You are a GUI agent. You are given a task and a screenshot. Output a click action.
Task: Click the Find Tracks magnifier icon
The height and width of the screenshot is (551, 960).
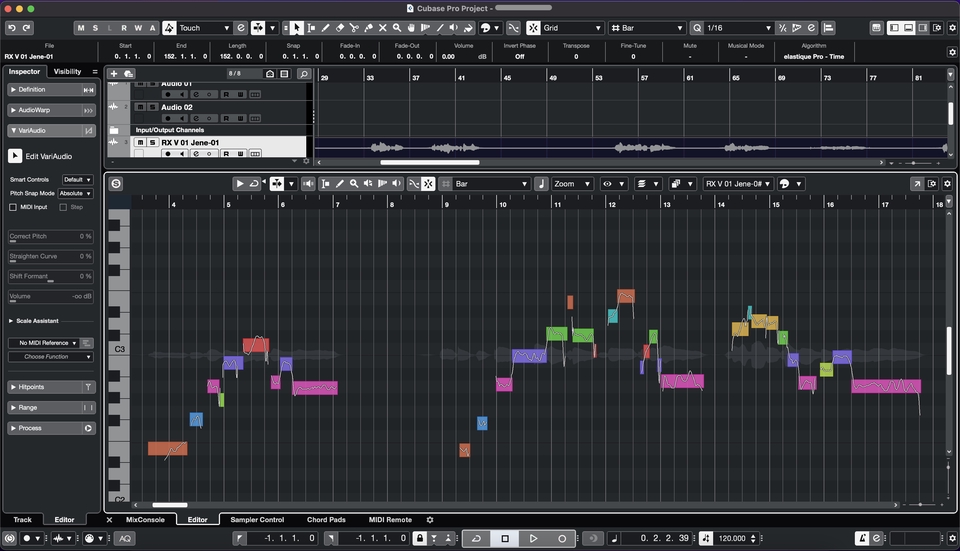click(x=304, y=73)
